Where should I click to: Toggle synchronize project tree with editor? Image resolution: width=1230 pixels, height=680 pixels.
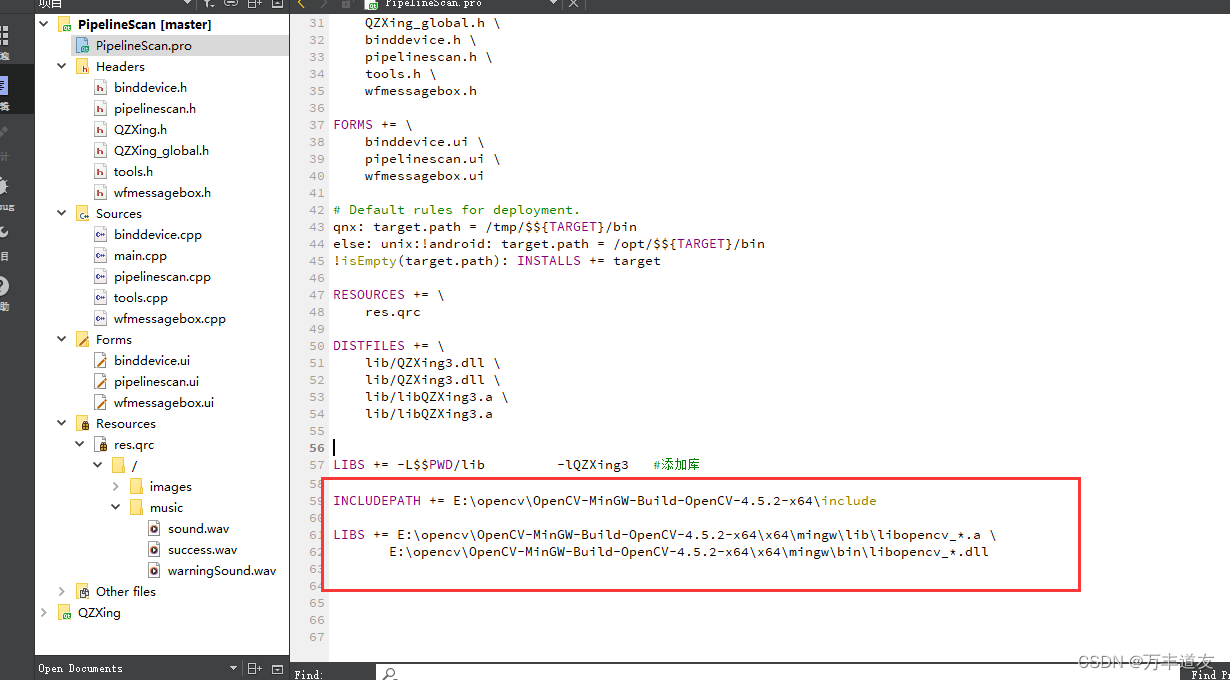click(x=231, y=4)
